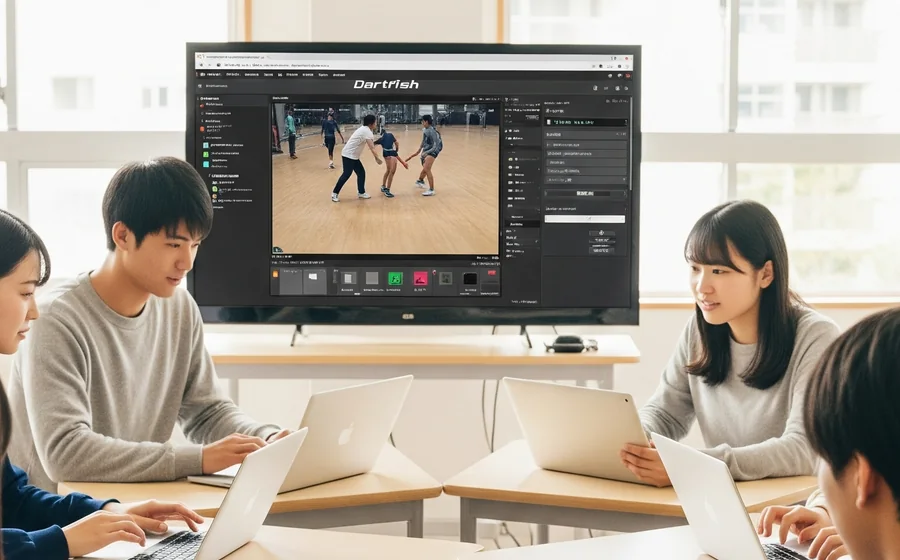Open the tray thumbnail showing a white rectangle
The height and width of the screenshot is (560, 900).
(314, 281)
